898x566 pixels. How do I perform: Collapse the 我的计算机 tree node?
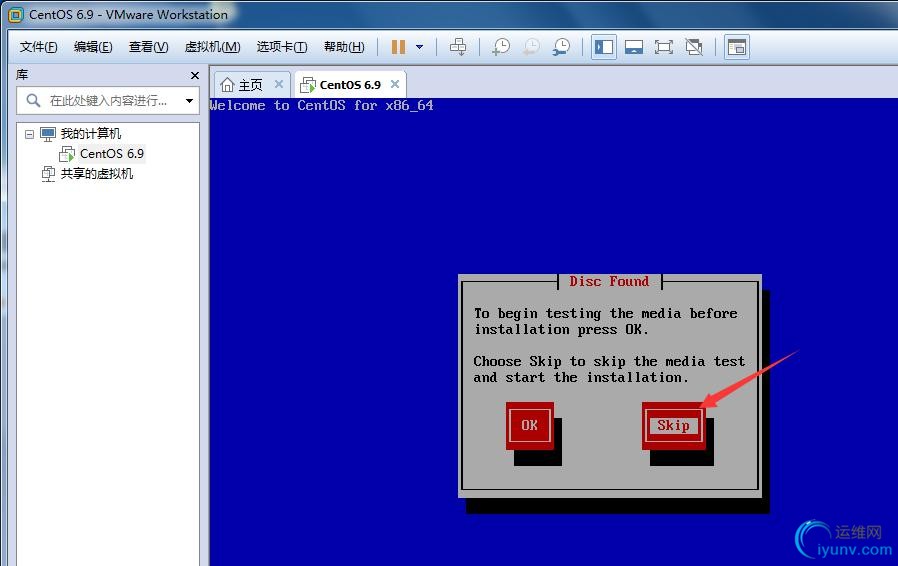29,134
